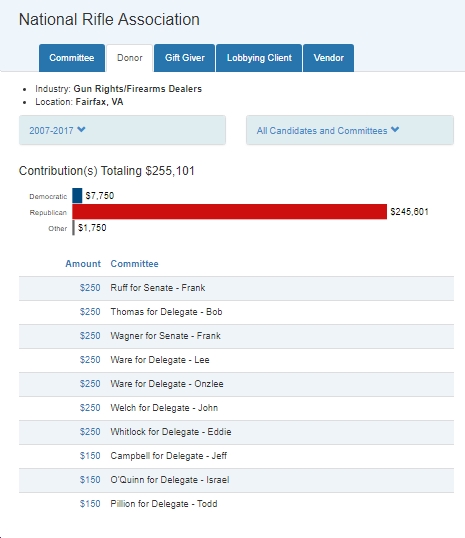
Task: Click $150 amount for Campbell for Delegate
Action: pos(90,456)
